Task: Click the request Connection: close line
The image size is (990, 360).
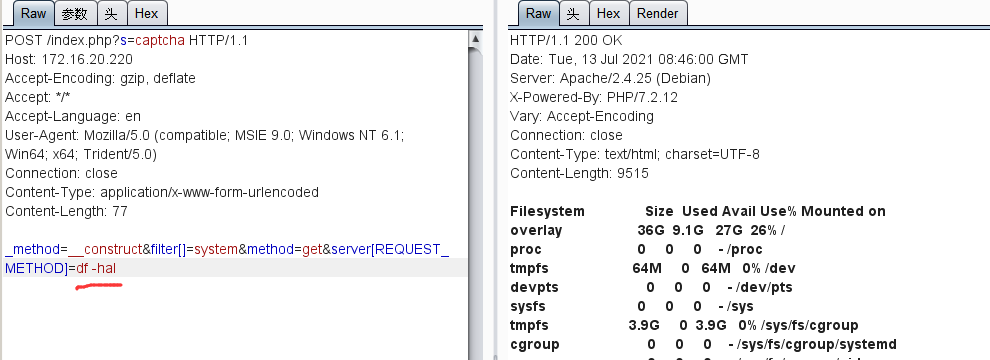Action: click(61, 173)
